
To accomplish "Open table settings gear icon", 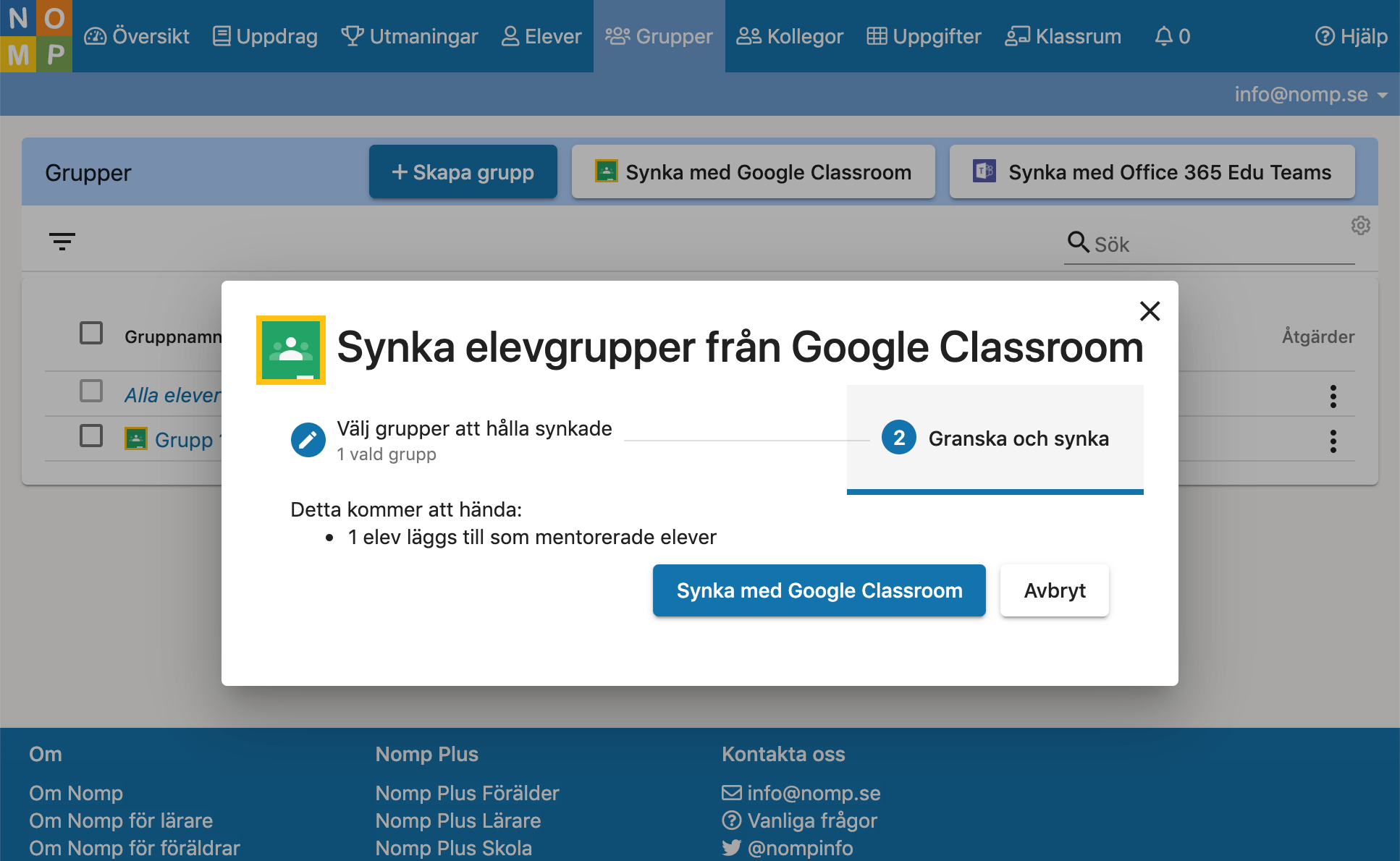I will 1361,226.
